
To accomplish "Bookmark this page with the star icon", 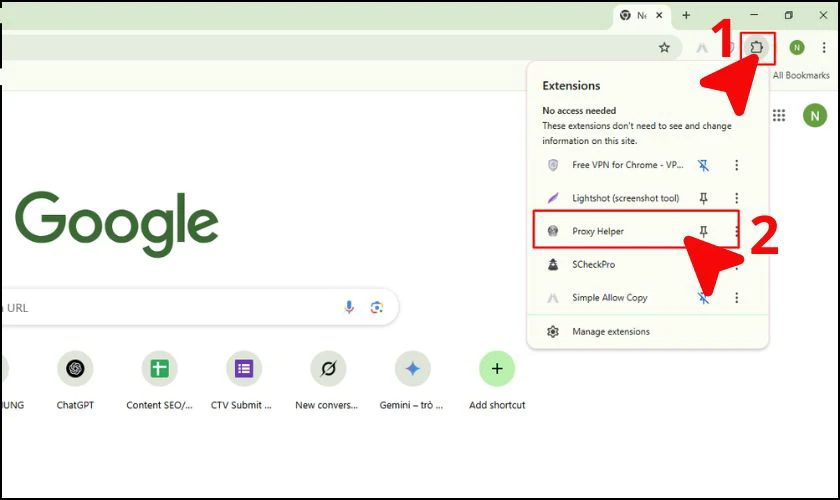I will click(x=664, y=47).
